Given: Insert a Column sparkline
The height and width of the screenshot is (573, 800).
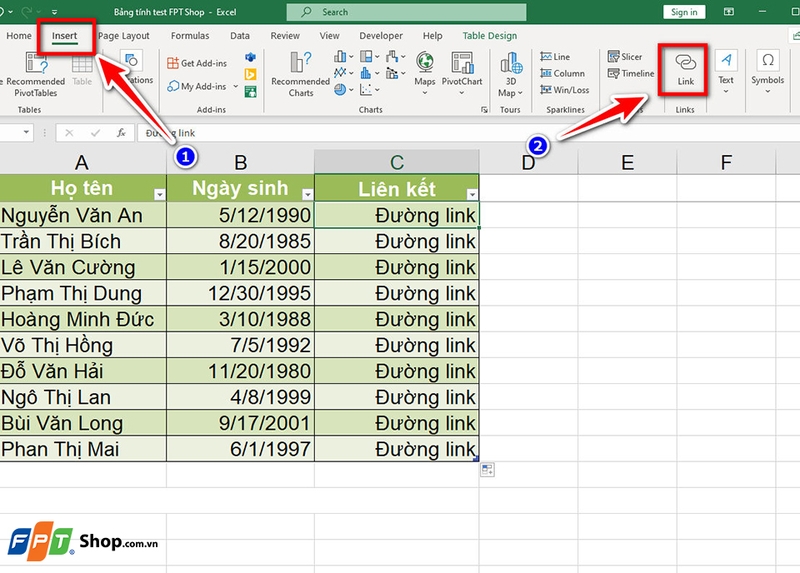Looking at the screenshot, I should pyautogui.click(x=563, y=73).
